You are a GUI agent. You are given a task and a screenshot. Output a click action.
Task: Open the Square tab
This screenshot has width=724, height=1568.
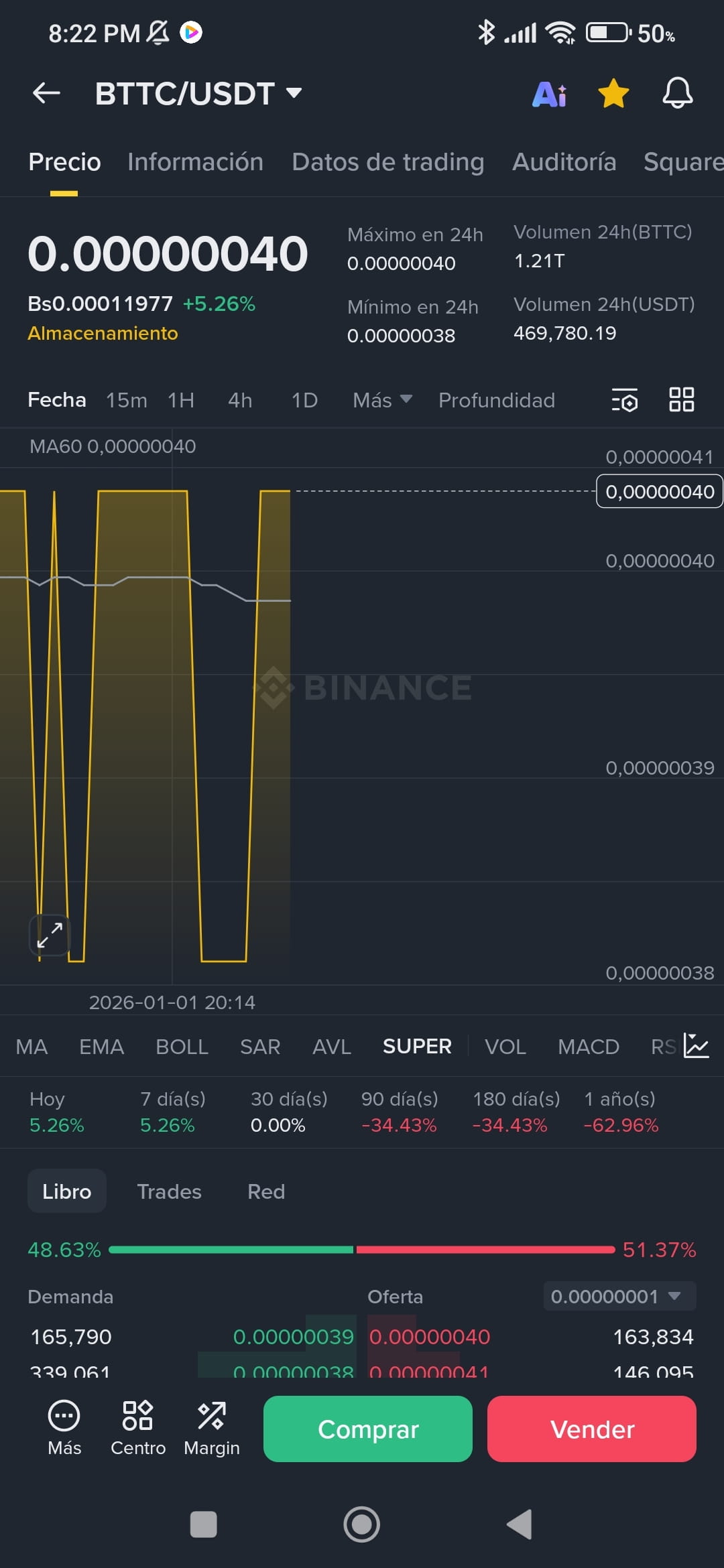click(x=683, y=162)
